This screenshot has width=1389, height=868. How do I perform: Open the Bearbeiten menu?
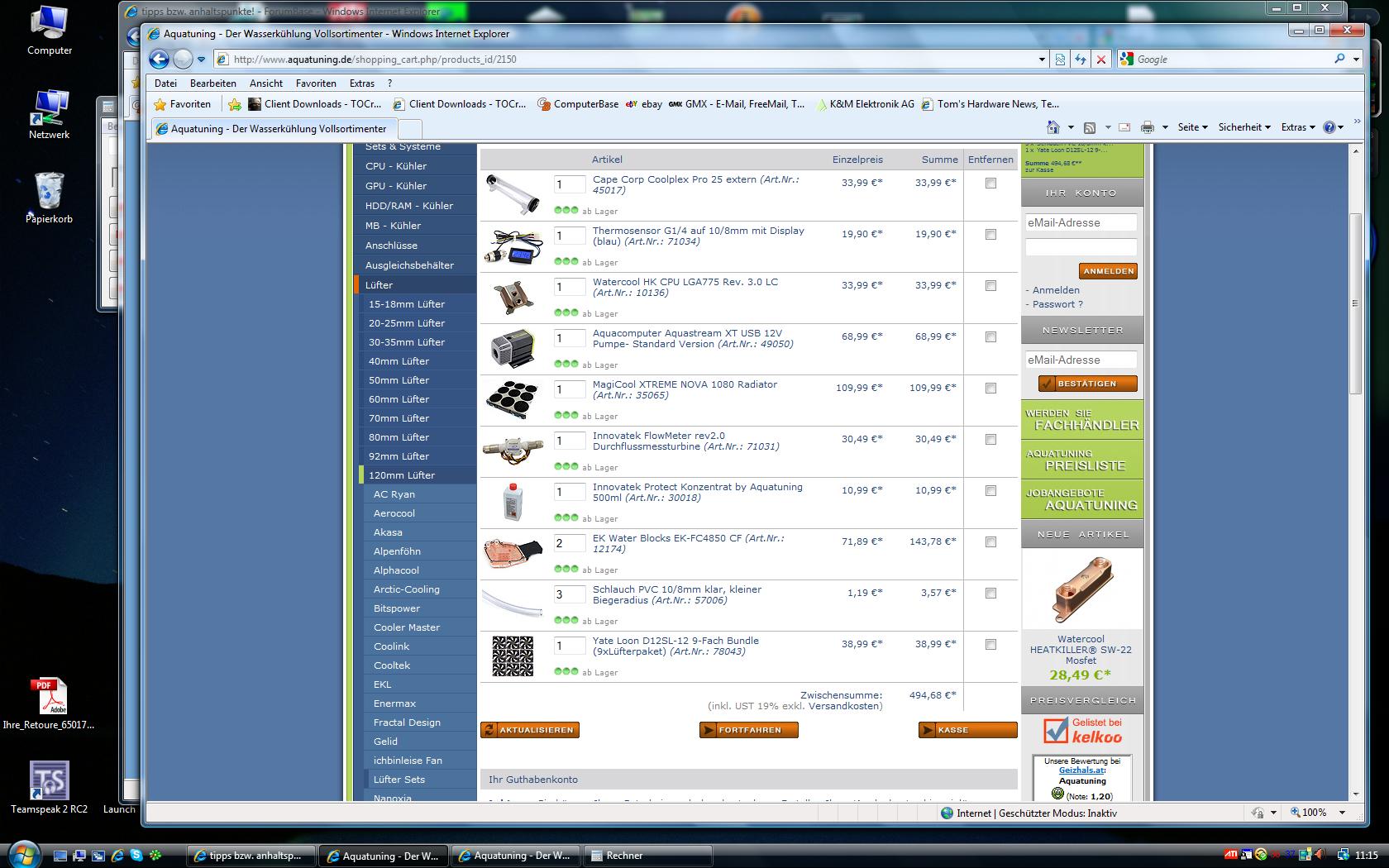click(x=212, y=83)
